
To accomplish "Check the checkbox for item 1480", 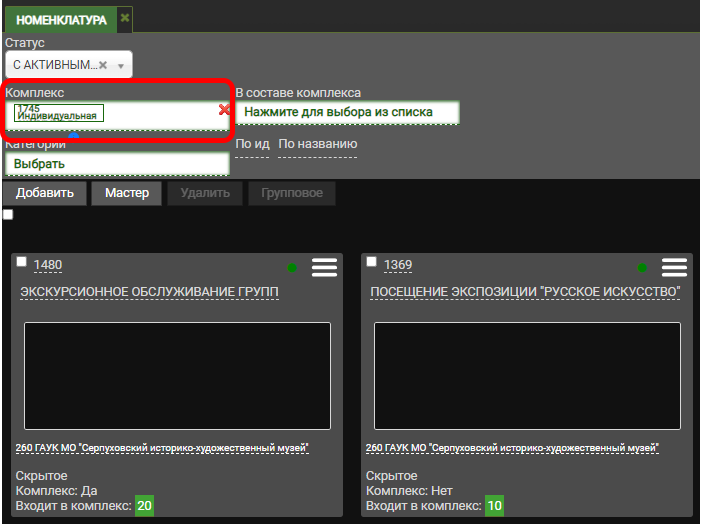I will 22,262.
